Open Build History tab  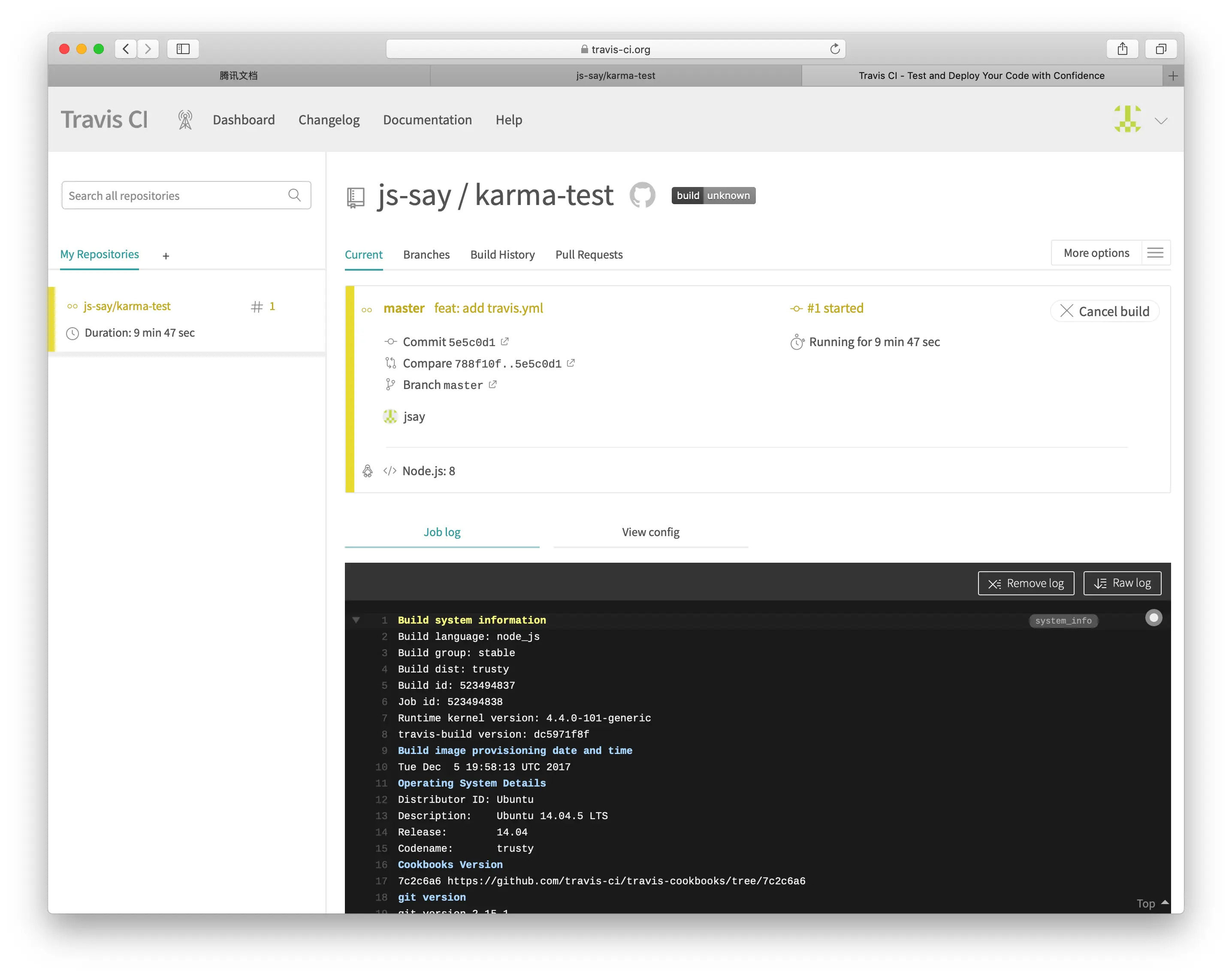tap(502, 255)
